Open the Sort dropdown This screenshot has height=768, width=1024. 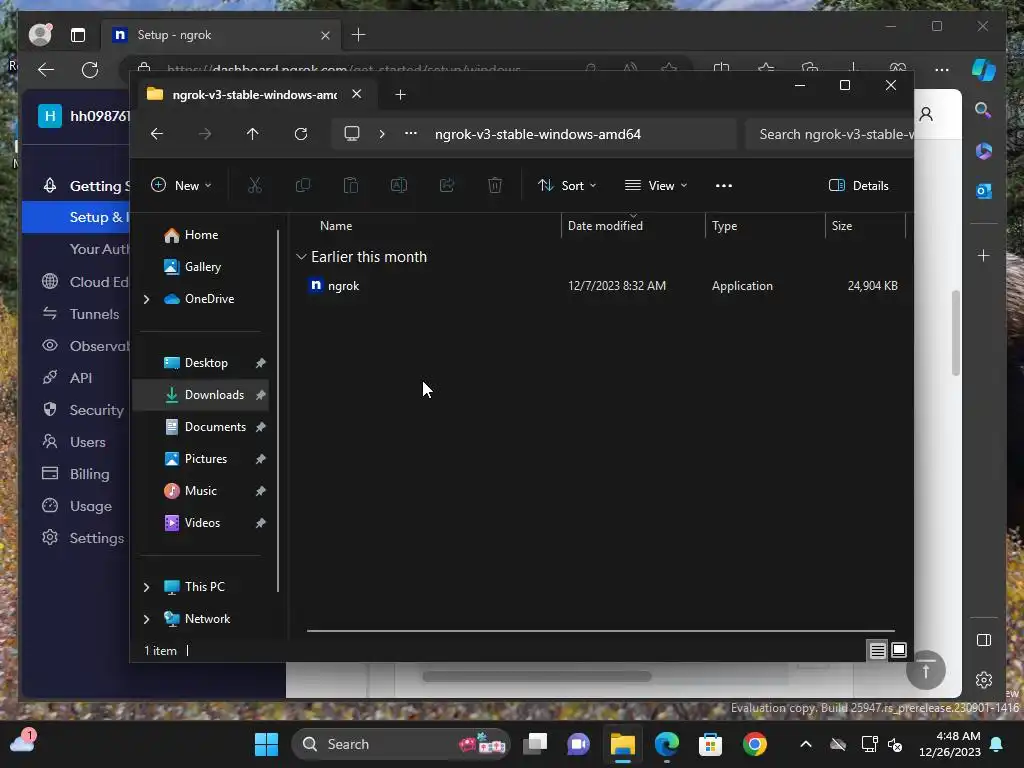[567, 185]
